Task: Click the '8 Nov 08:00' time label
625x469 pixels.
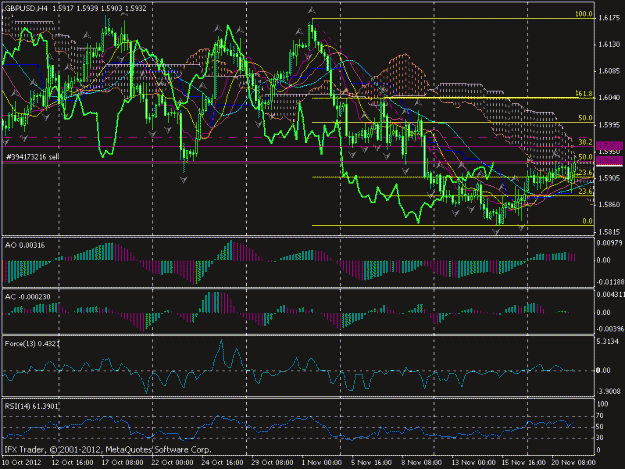Action: tap(421, 463)
